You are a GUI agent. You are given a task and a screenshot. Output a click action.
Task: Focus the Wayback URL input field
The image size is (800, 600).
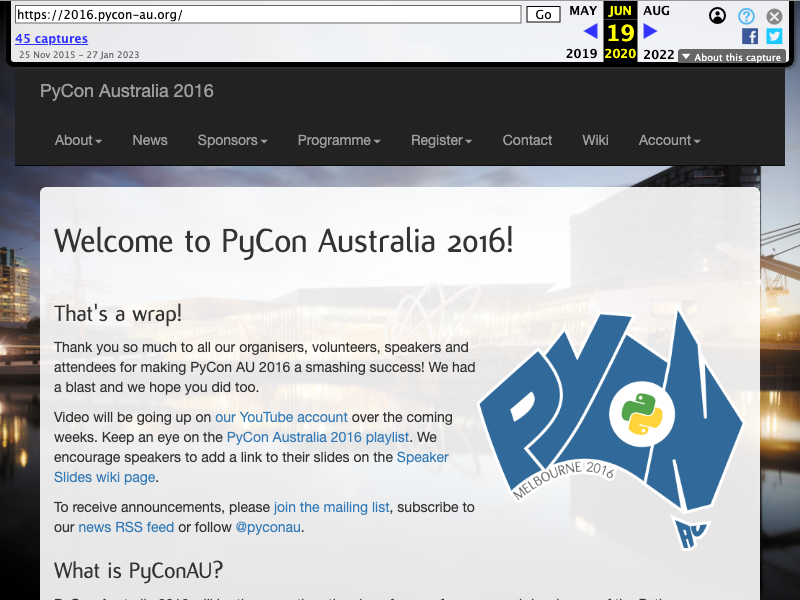(x=268, y=14)
